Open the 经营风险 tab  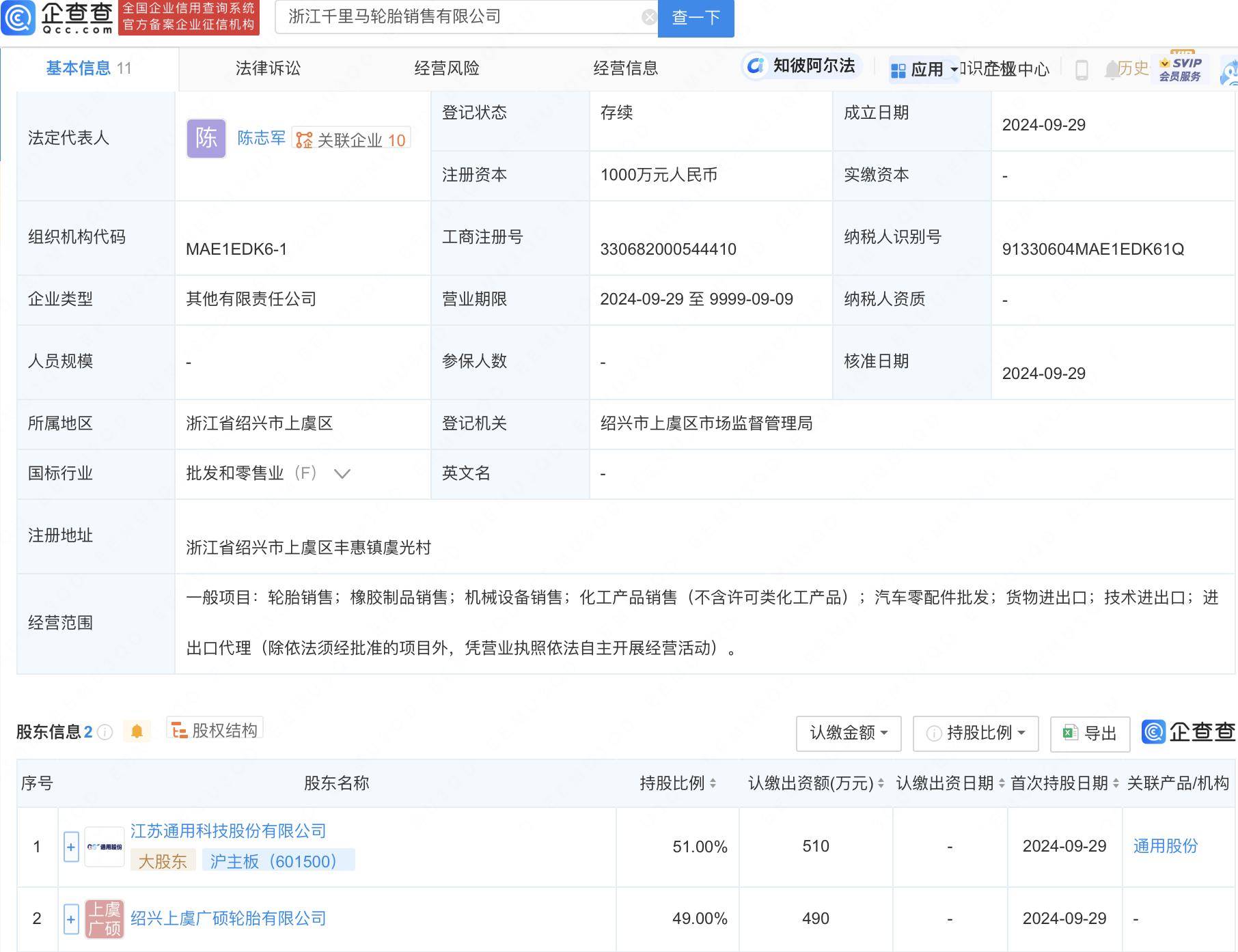(x=447, y=68)
